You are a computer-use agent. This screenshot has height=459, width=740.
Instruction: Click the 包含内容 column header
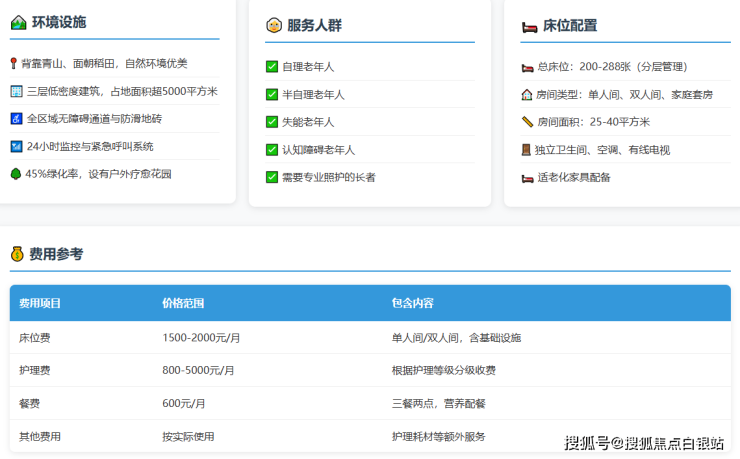click(412, 303)
